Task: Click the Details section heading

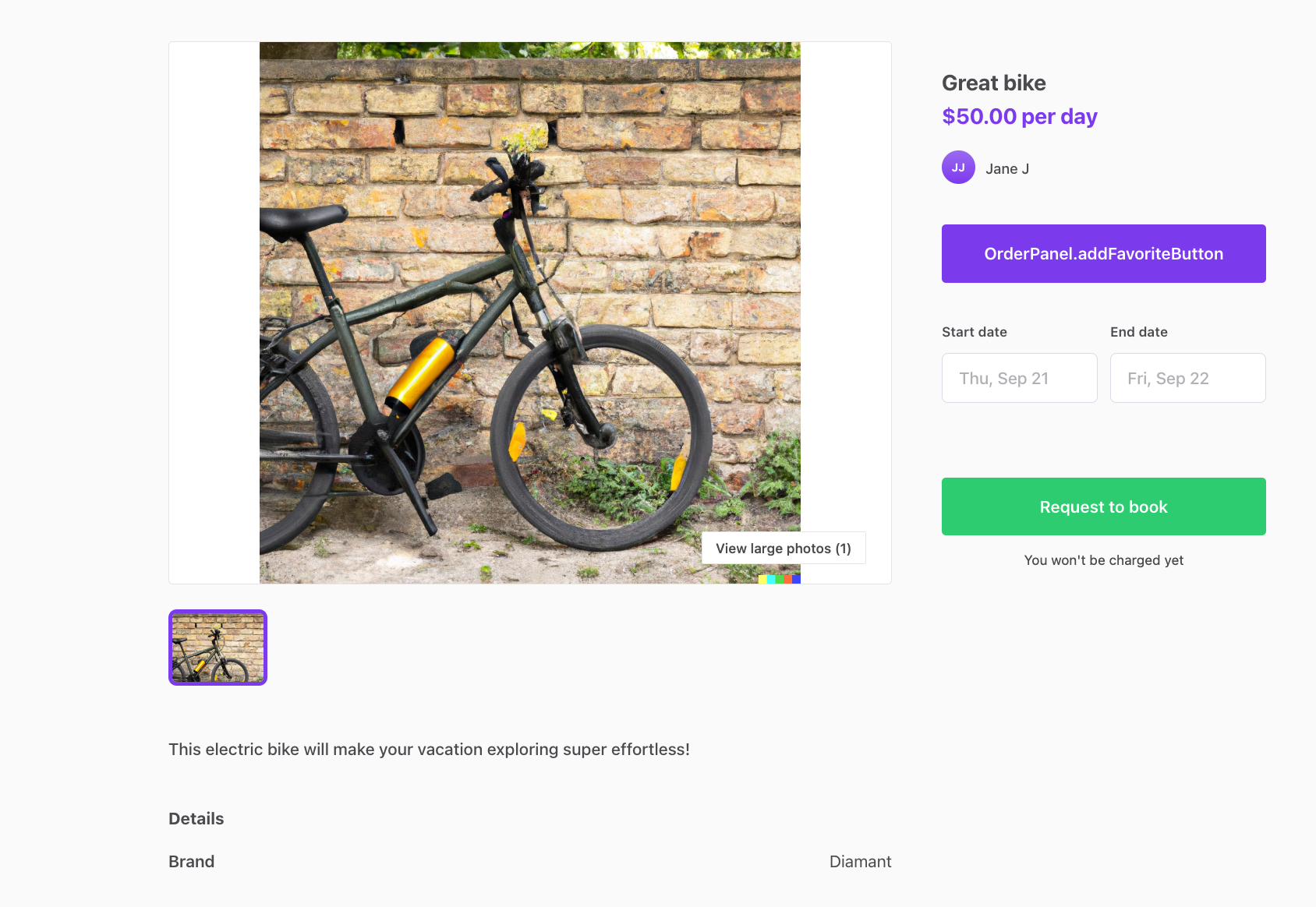Action: coord(196,818)
